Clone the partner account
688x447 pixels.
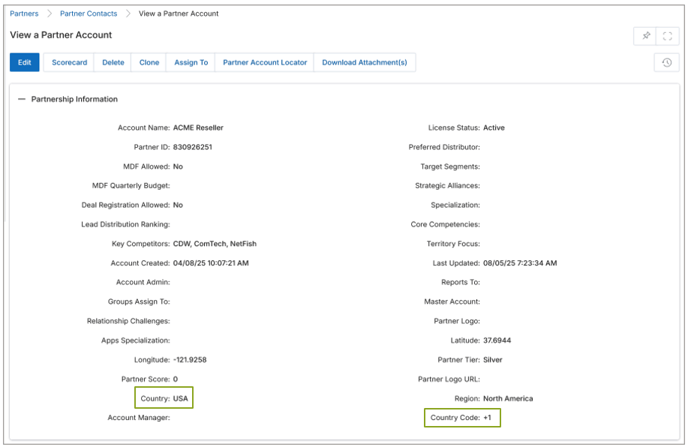coord(149,62)
